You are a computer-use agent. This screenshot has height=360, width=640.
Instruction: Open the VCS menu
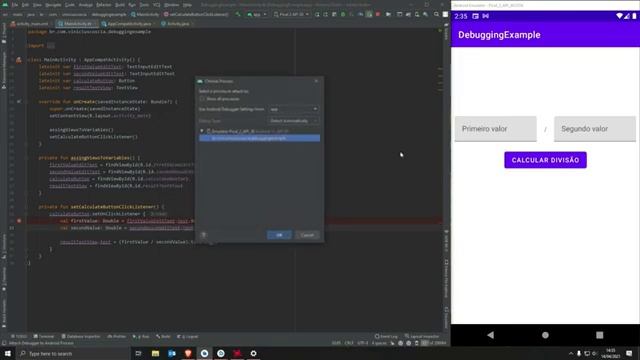157,5
